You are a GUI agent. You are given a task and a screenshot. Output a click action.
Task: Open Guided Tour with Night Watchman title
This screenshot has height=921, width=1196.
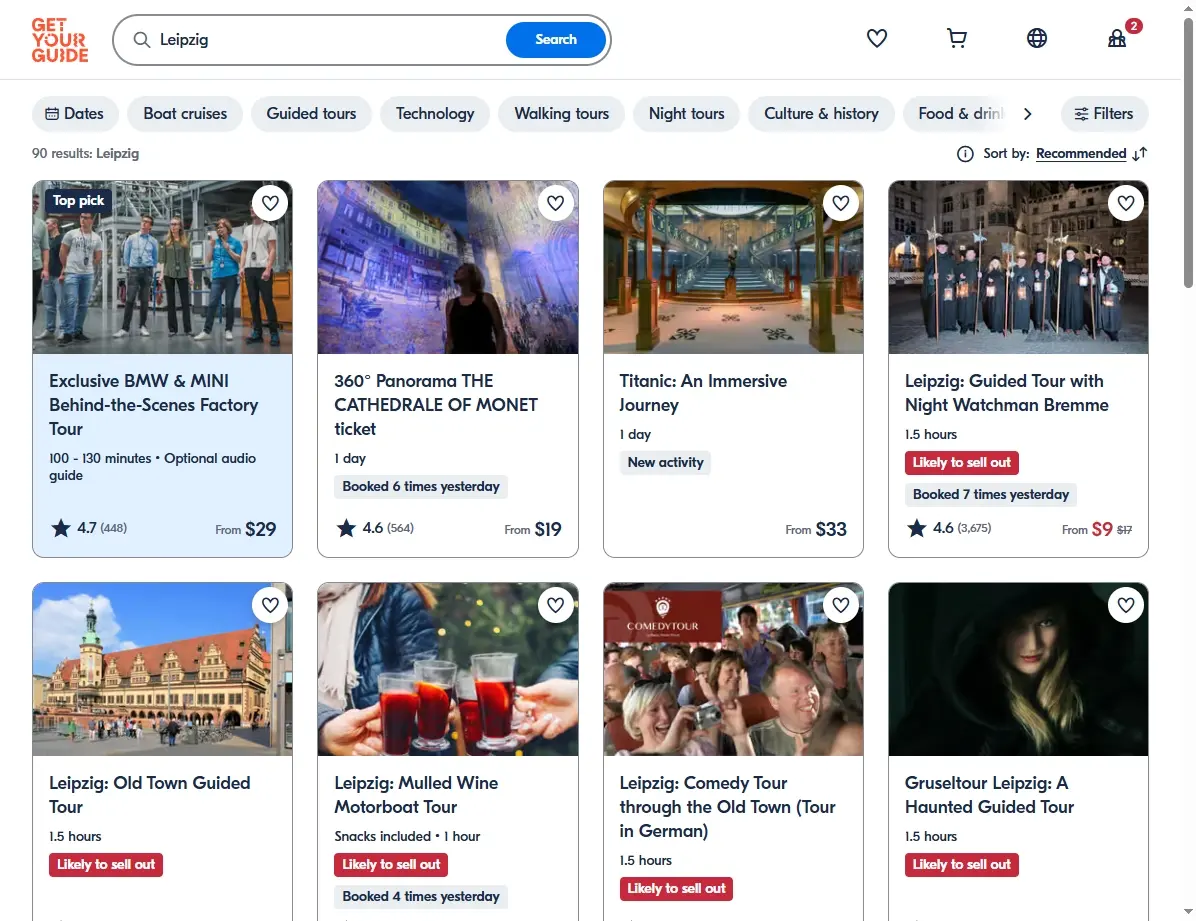coord(1006,392)
